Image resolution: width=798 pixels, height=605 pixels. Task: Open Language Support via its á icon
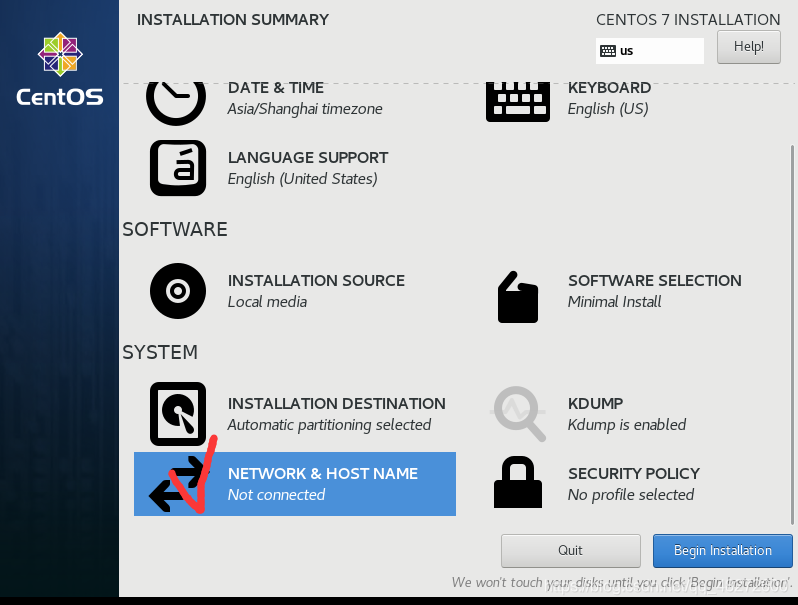[x=178, y=168]
